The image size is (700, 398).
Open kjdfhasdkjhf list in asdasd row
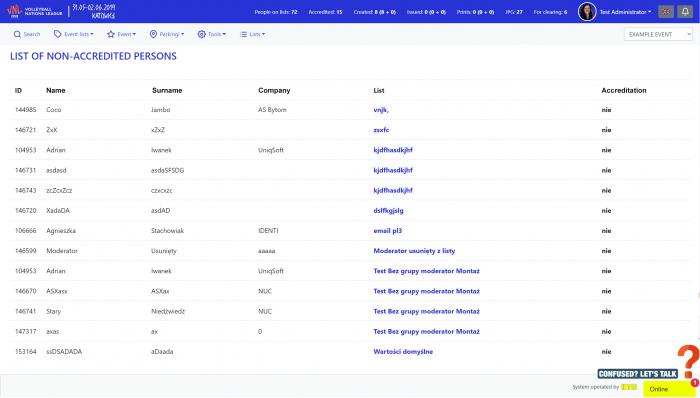(393, 170)
